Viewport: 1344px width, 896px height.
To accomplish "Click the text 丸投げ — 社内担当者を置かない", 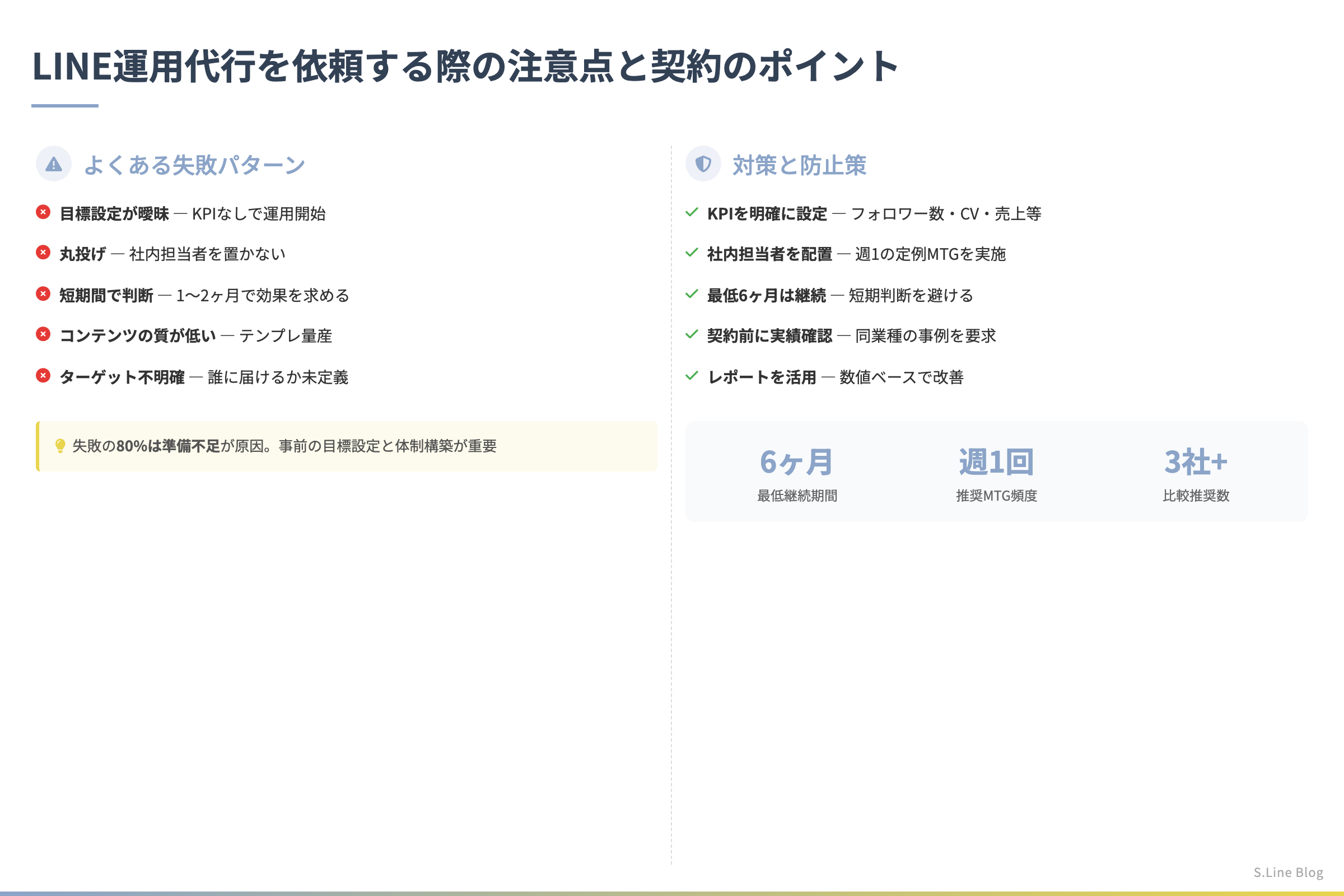I will (172, 254).
